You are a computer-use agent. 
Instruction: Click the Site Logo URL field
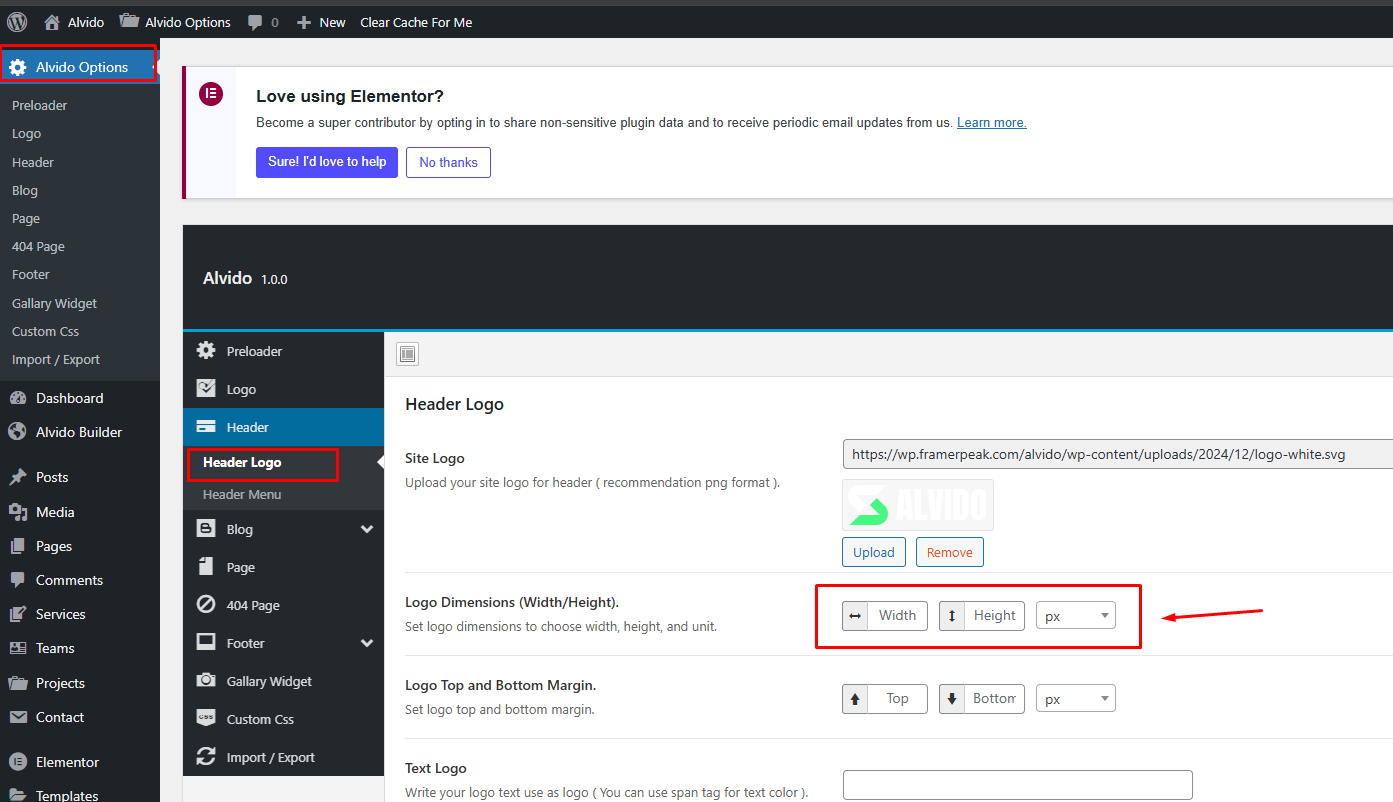point(1118,454)
